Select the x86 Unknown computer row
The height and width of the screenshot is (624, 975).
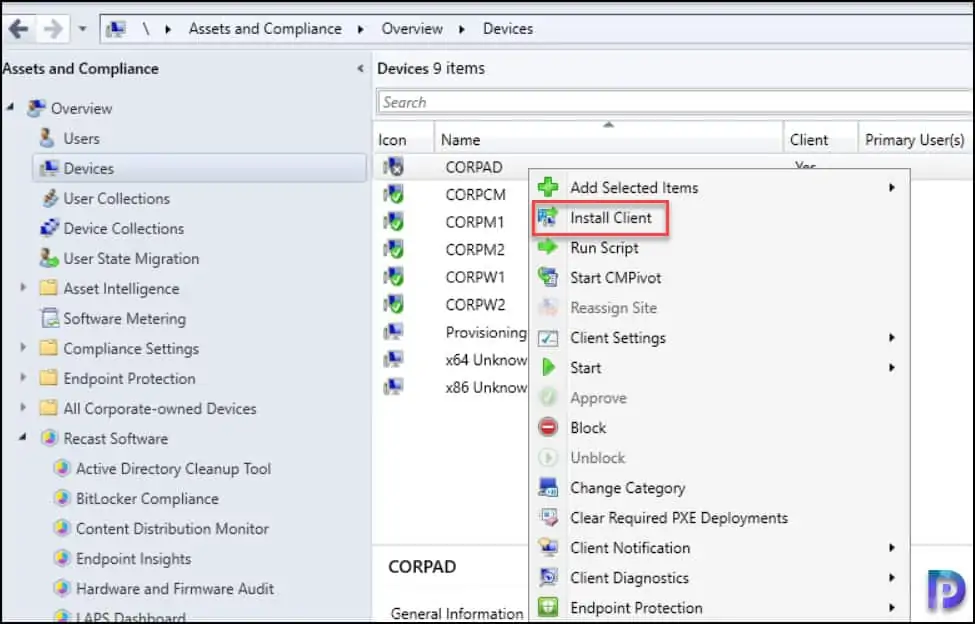click(x=486, y=387)
